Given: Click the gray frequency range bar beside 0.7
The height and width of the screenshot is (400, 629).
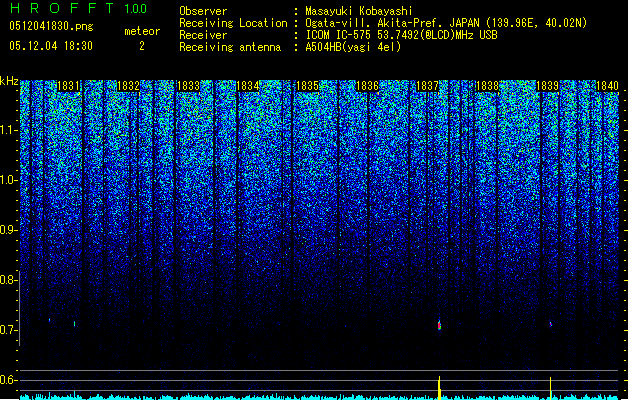Looking at the screenshot, I should [x=19, y=308].
